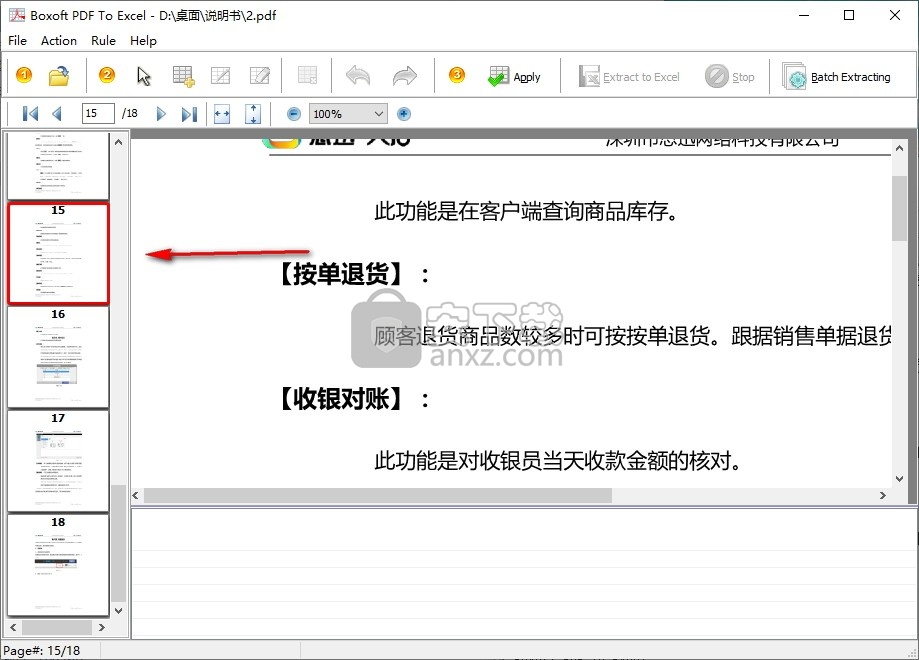919x660 pixels.
Task: Zoom in with plus button
Action: point(404,114)
